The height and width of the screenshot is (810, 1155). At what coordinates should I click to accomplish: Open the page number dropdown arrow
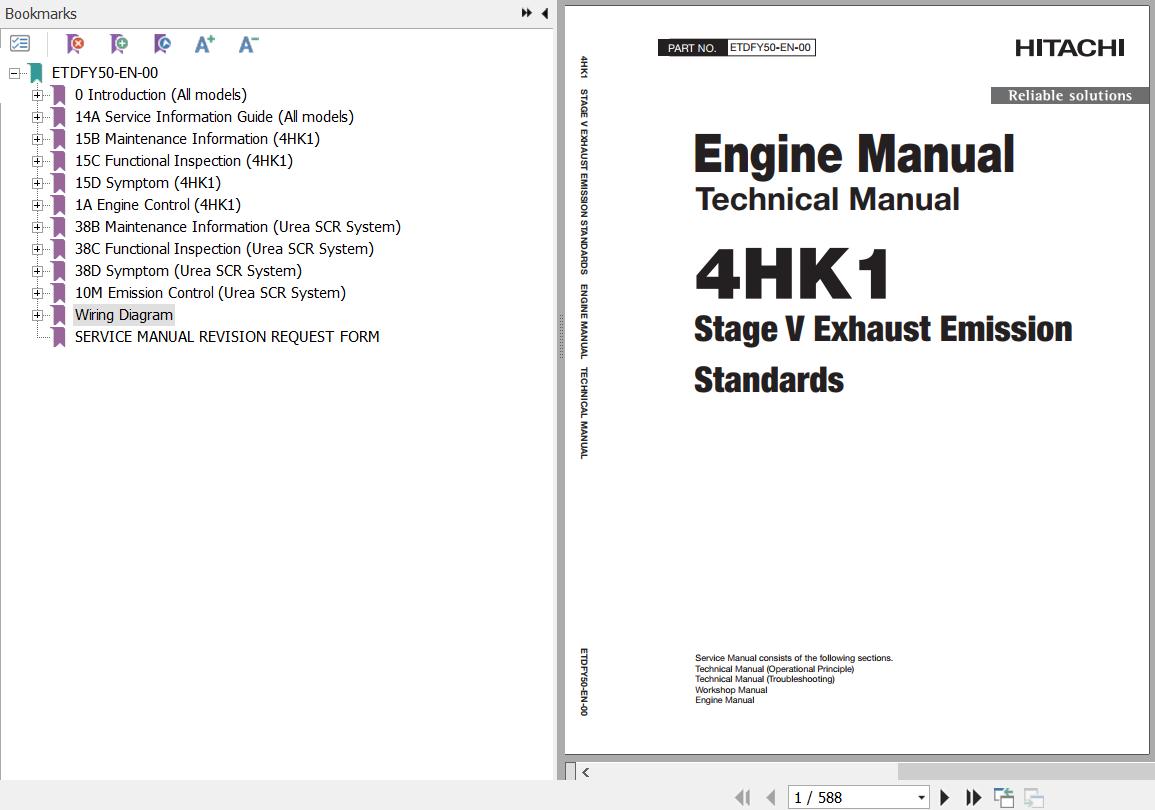[x=921, y=797]
